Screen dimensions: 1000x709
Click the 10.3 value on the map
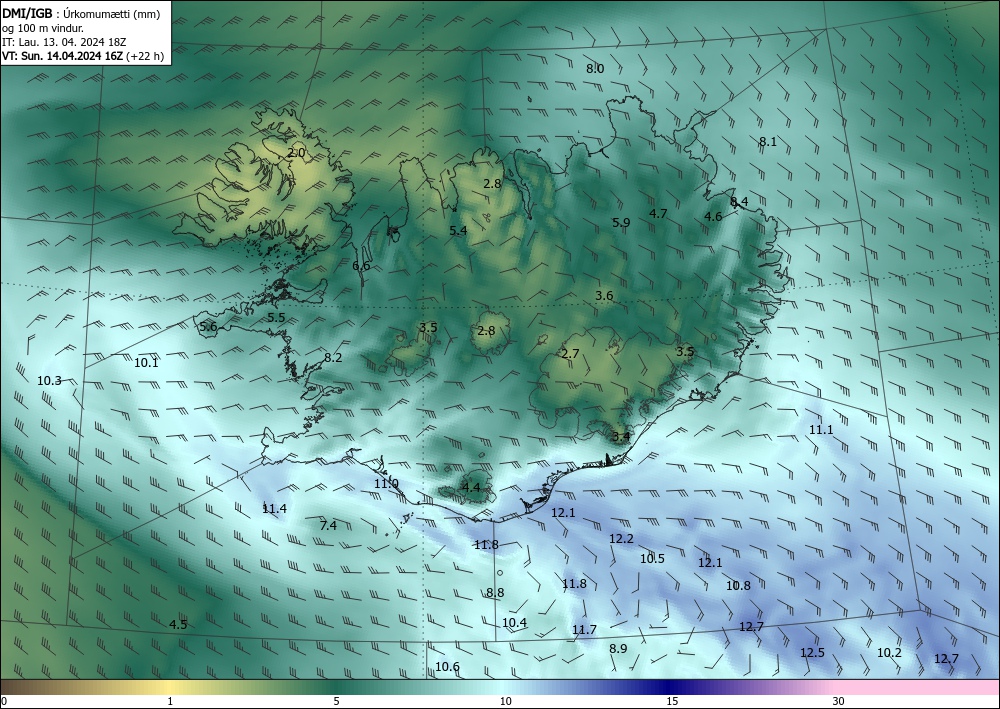tap(49, 381)
